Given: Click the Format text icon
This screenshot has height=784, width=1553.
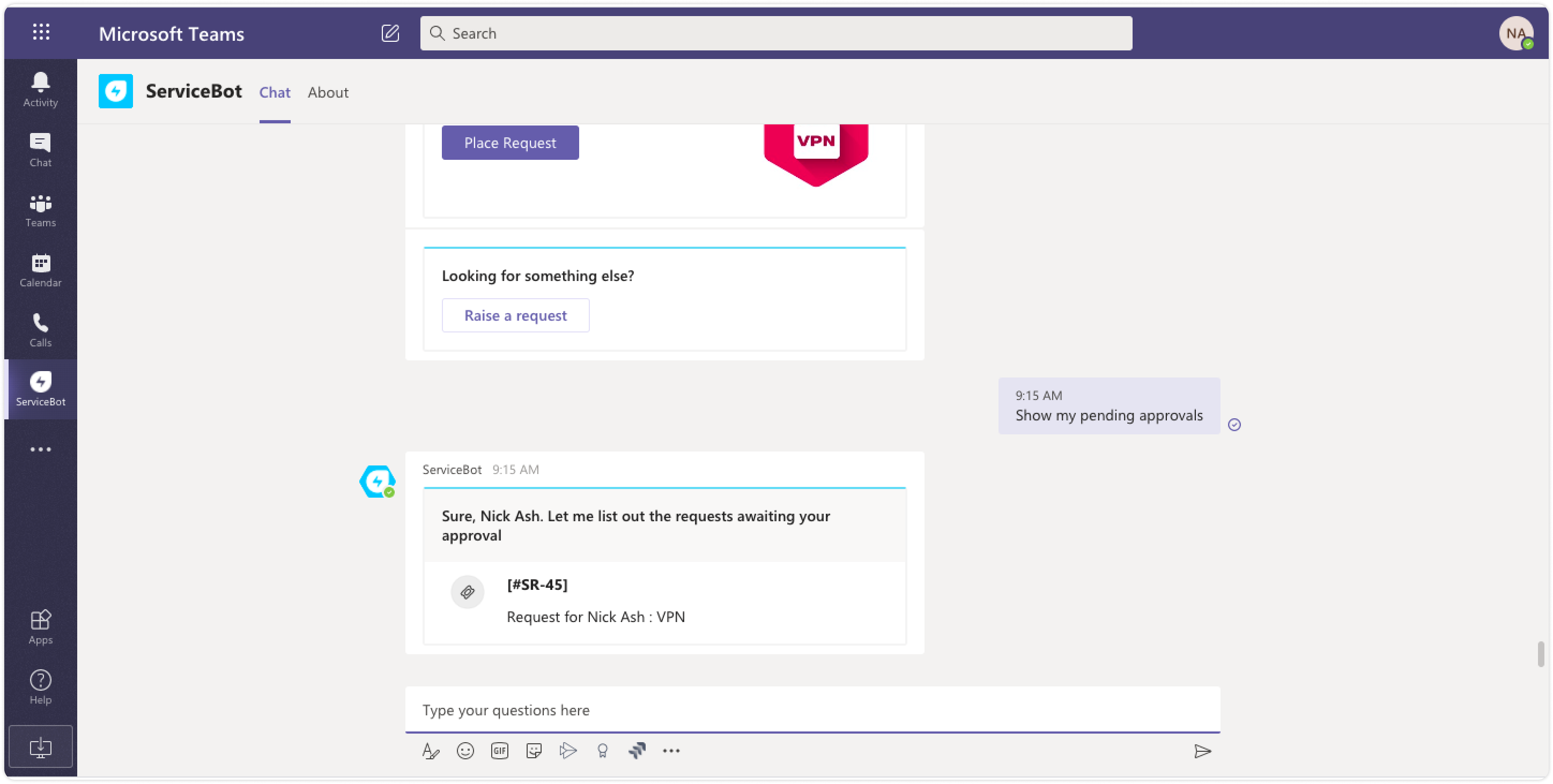Looking at the screenshot, I should [x=431, y=751].
